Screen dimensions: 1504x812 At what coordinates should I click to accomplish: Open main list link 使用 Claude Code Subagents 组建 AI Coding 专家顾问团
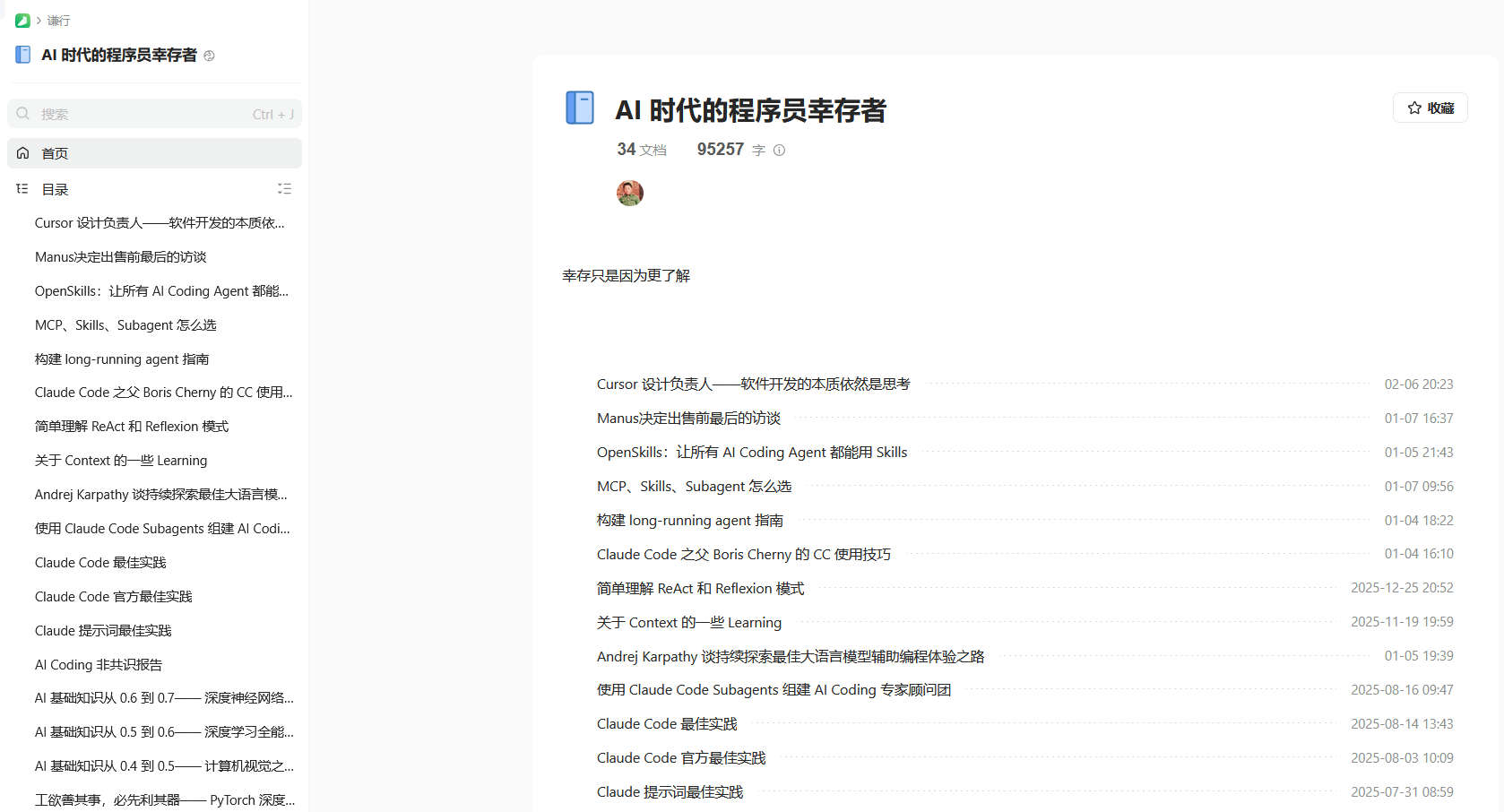point(774,690)
